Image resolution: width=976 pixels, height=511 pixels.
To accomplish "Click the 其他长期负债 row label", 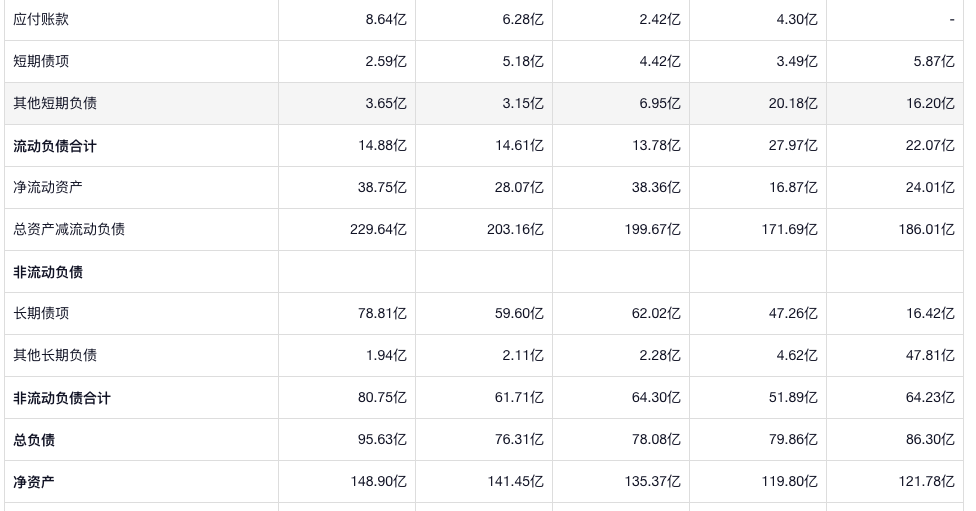I will [x=55, y=355].
